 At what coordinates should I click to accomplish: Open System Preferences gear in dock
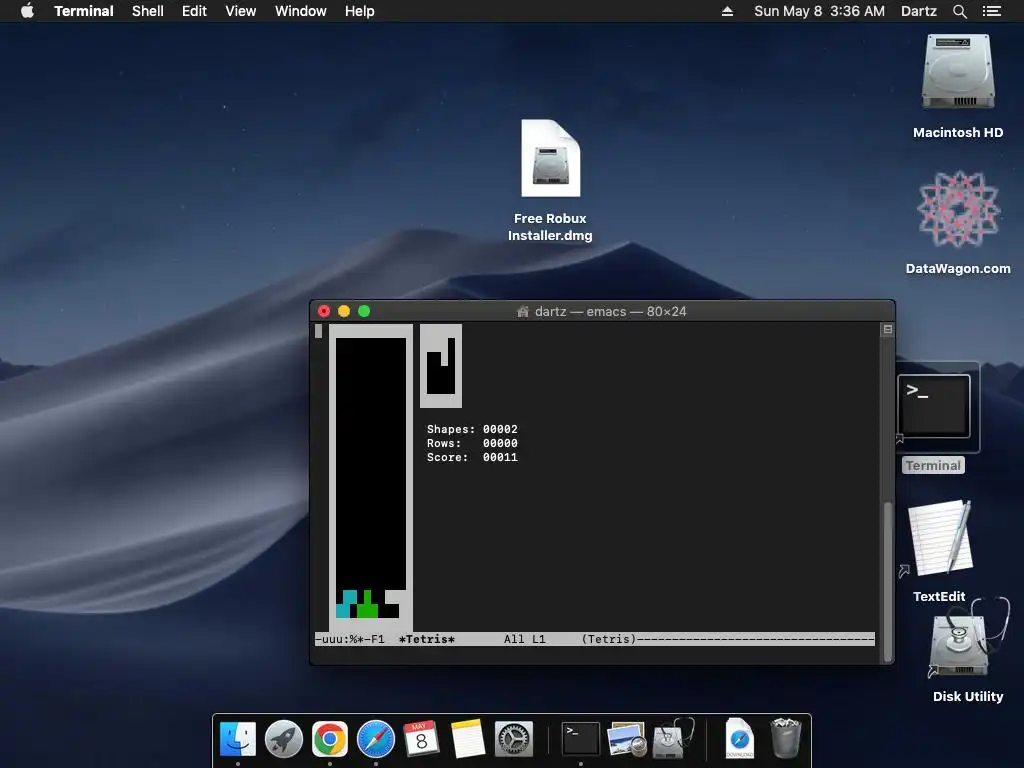[514, 739]
